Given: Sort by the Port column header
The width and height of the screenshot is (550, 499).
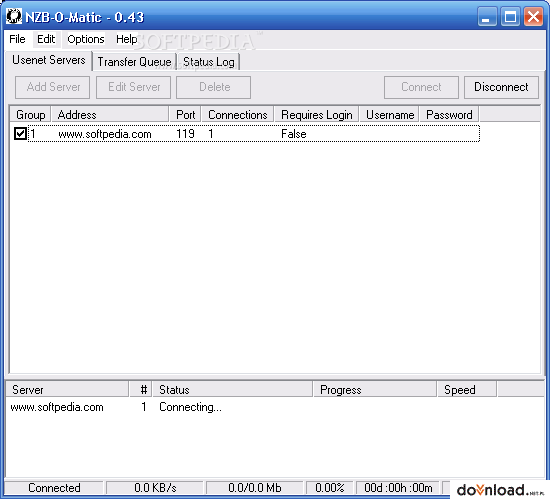Looking at the screenshot, I should pos(185,115).
